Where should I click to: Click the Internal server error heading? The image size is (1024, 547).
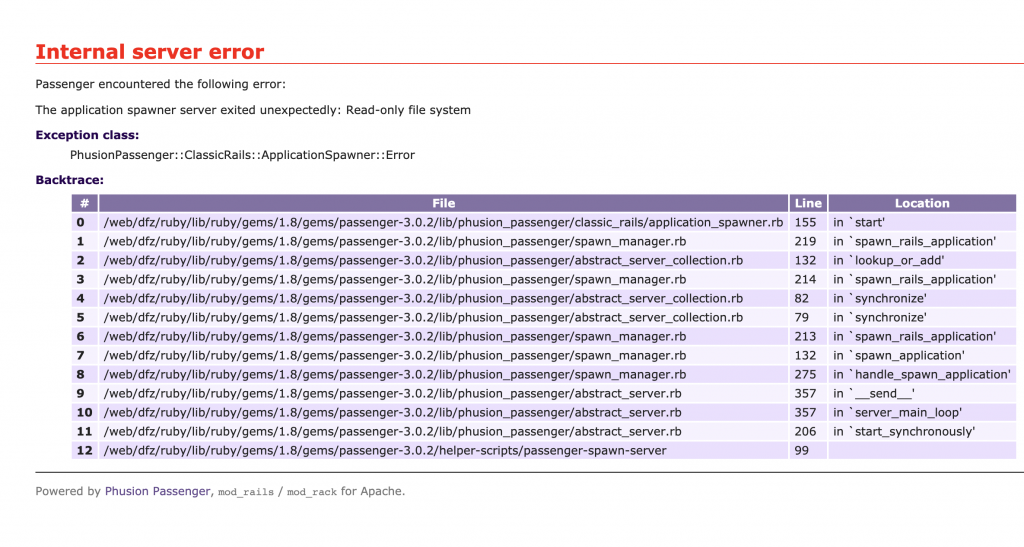pyautogui.click(x=149, y=52)
